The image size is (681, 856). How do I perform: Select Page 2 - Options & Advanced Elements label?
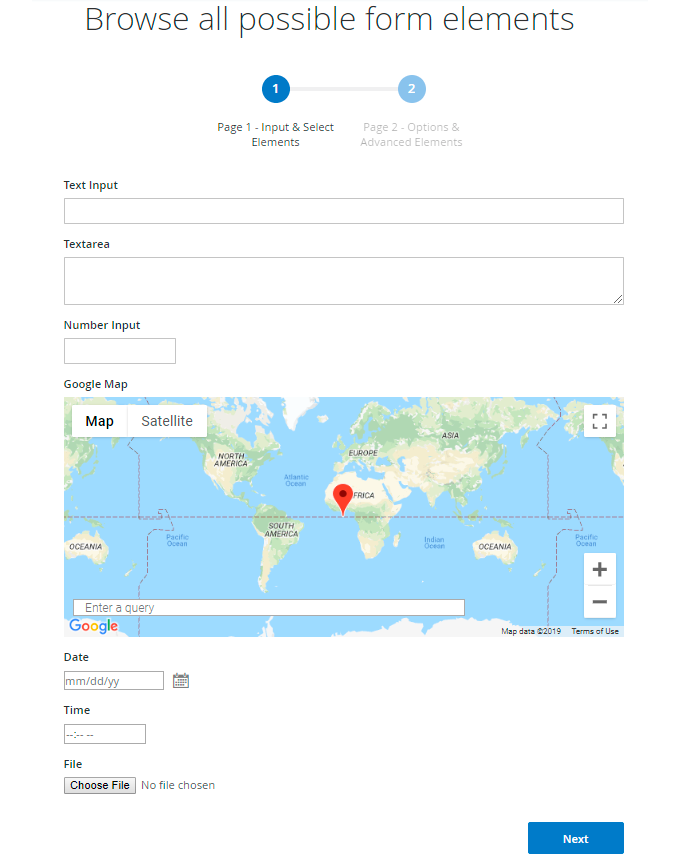(411, 135)
